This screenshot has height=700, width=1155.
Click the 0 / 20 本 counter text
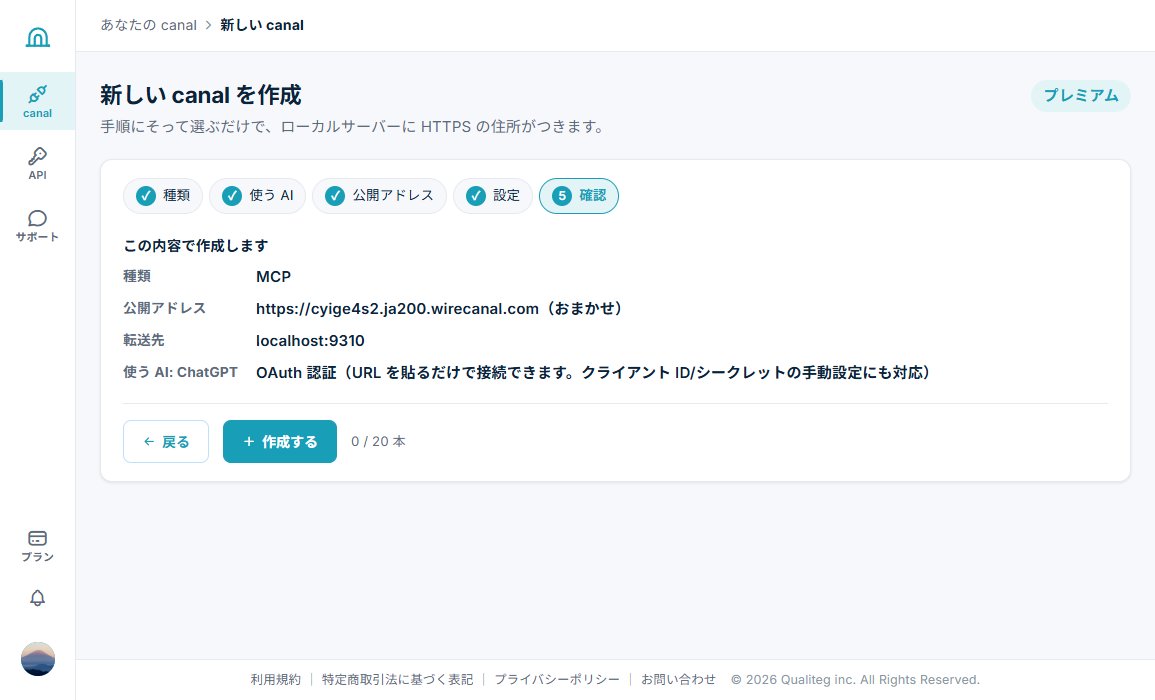coord(378,441)
